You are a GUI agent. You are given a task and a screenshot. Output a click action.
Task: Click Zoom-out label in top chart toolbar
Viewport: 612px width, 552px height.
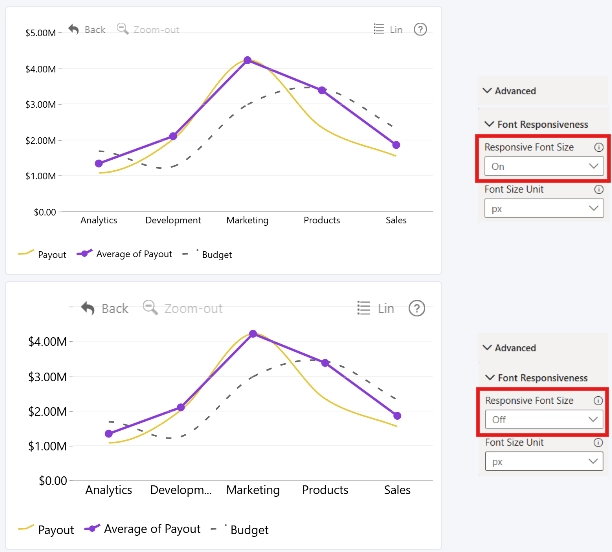[156, 30]
